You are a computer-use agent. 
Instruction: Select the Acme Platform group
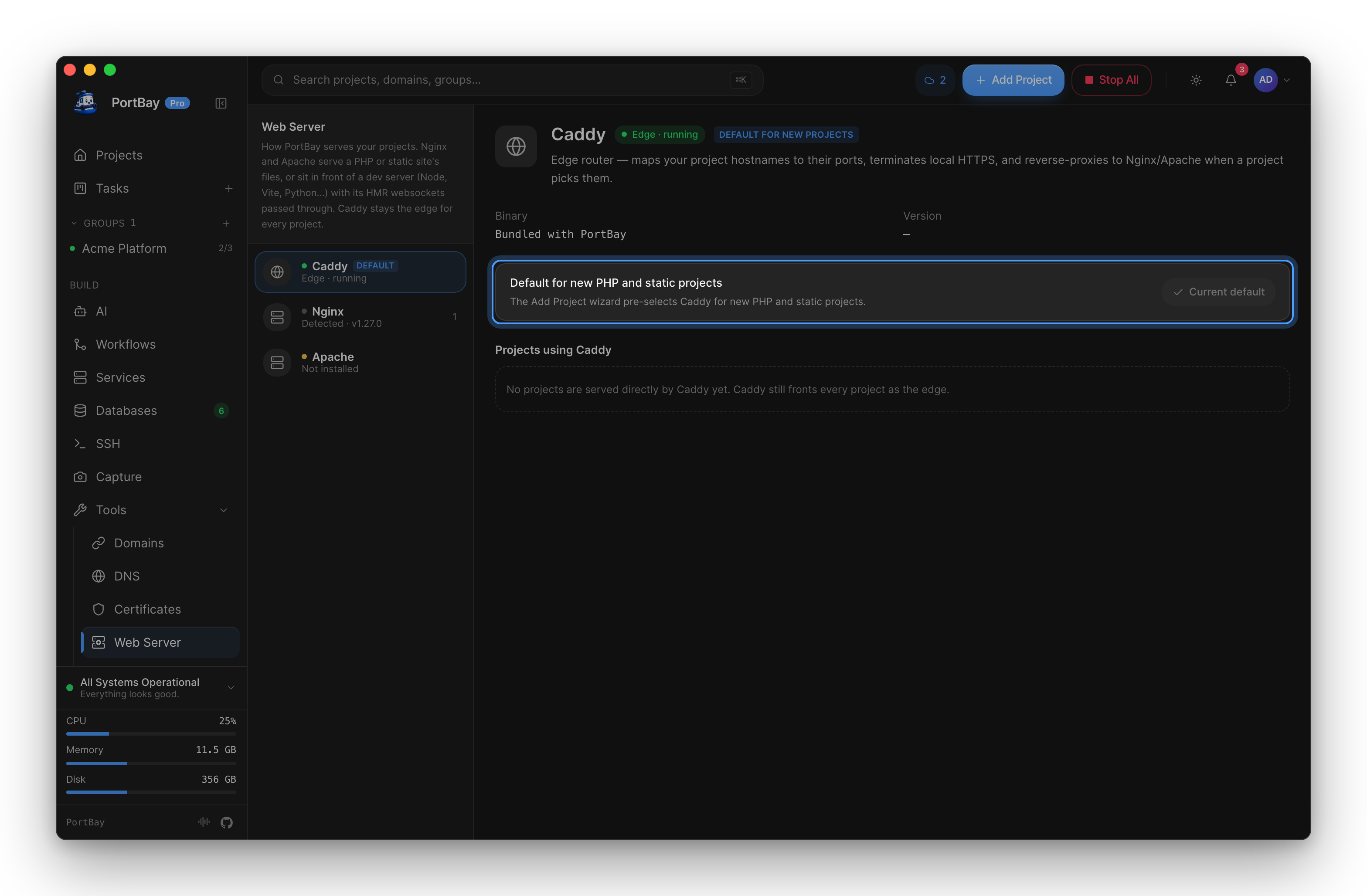point(152,249)
